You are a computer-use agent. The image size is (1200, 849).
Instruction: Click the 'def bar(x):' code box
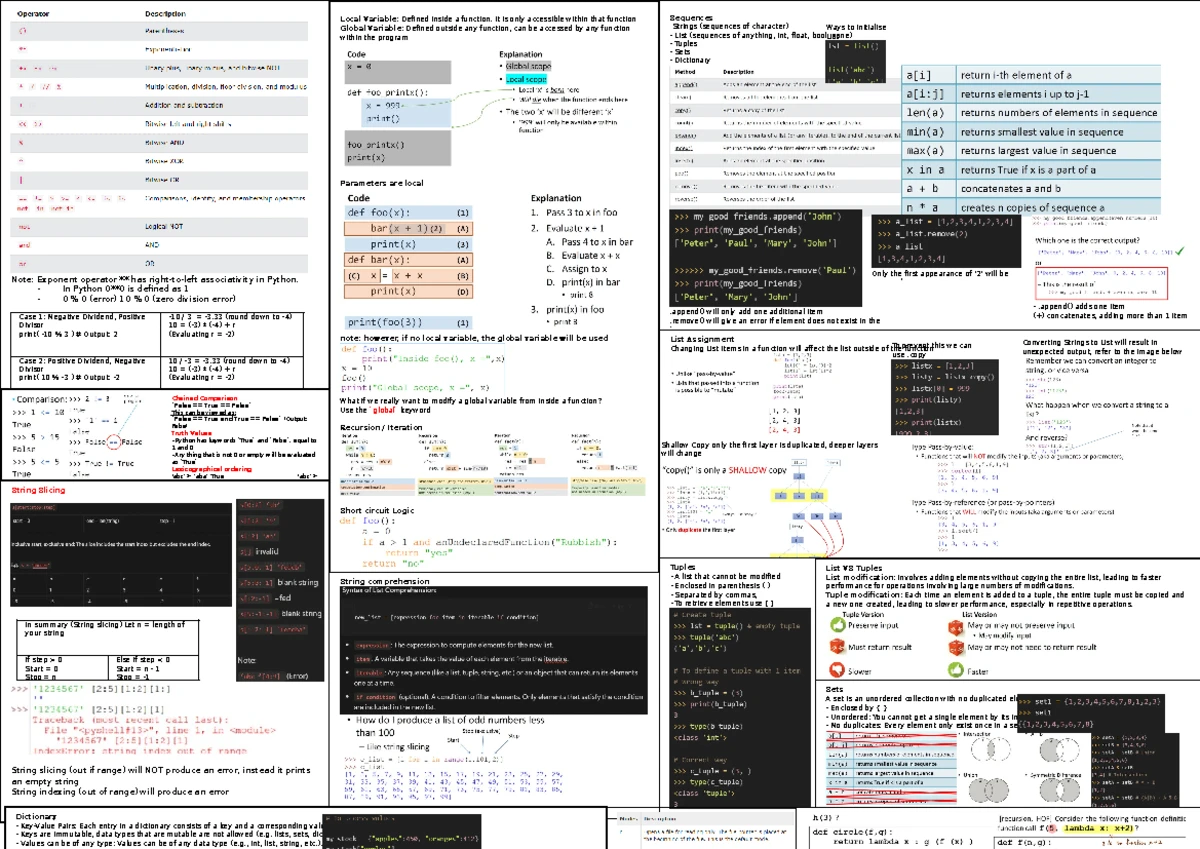[x=410, y=260]
